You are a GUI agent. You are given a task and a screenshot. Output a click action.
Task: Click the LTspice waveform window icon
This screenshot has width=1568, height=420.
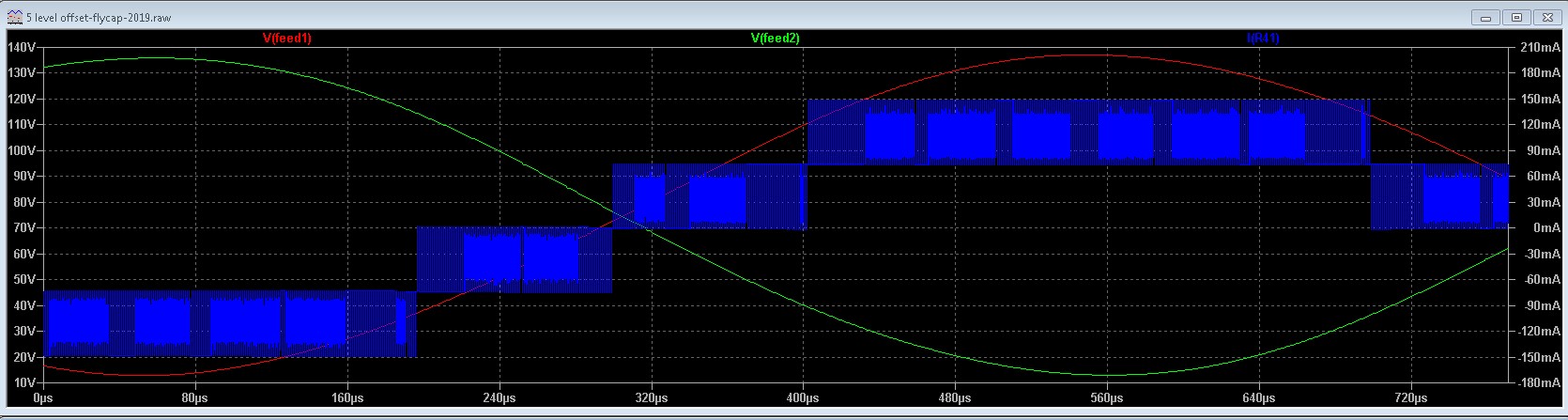tap(14, 18)
